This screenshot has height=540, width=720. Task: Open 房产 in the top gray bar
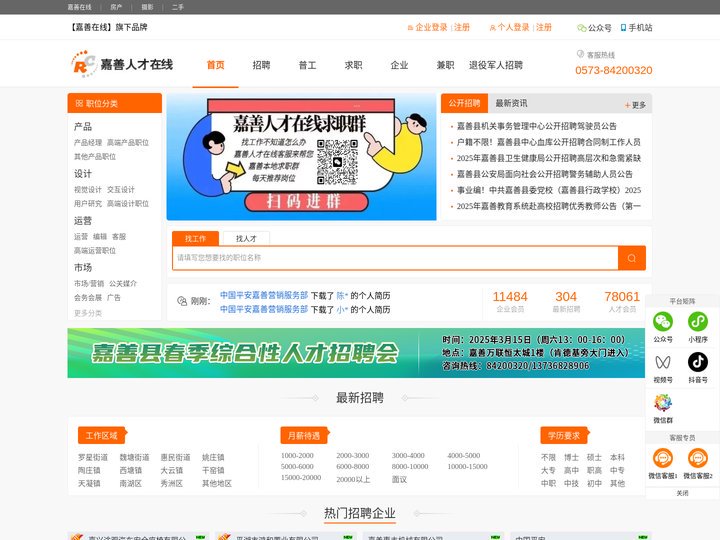116,7
